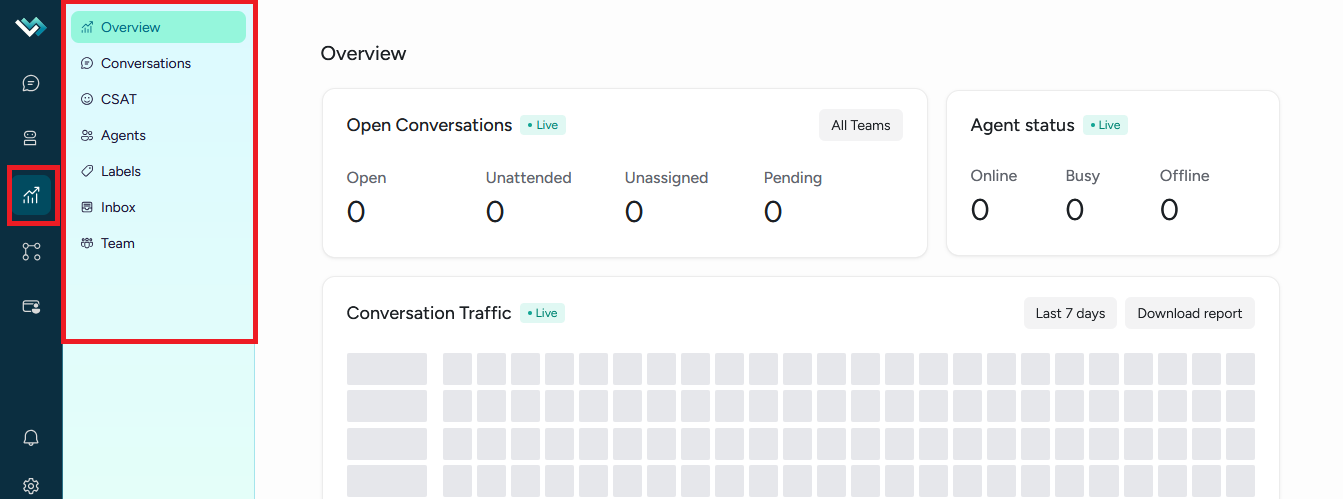Open the Inbox report
The image size is (1343, 499).
158,207
